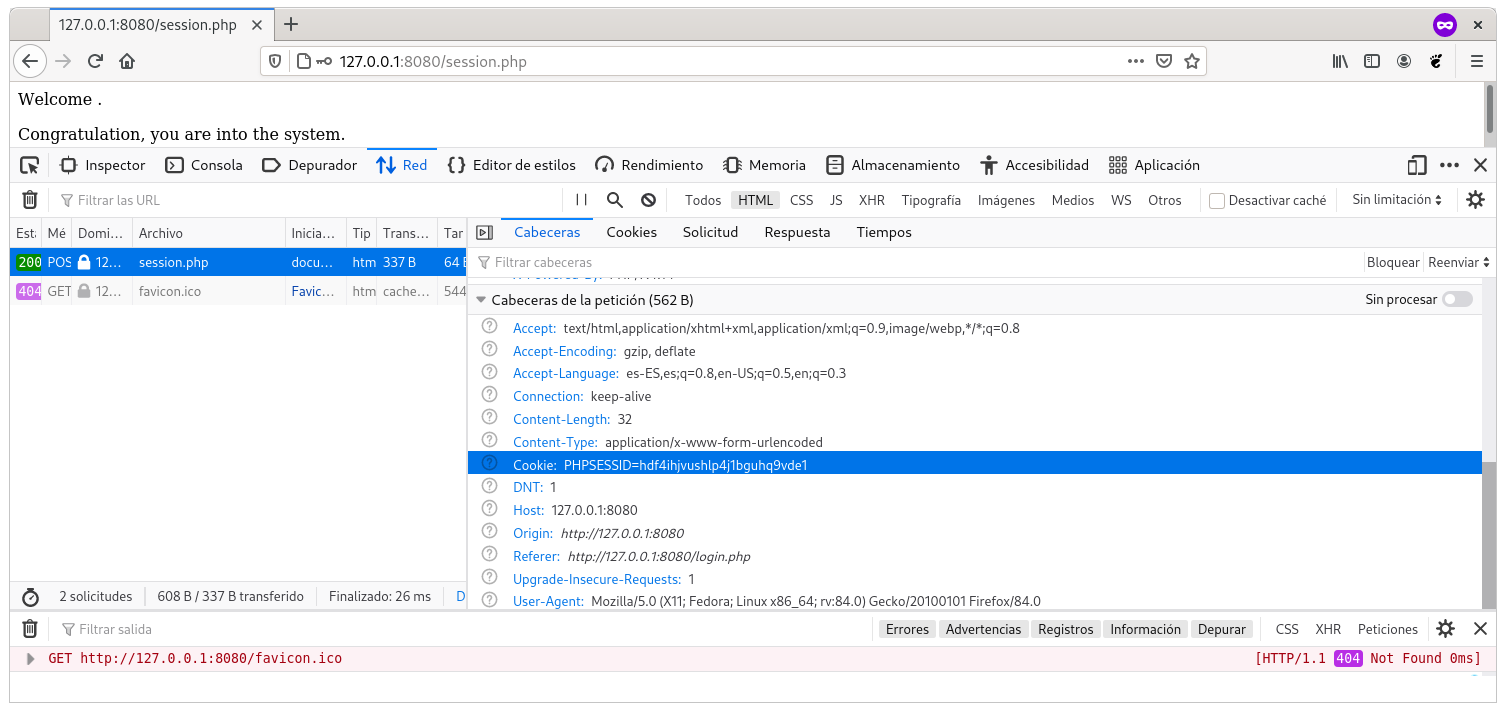The width and height of the screenshot is (1506, 712).
Task: Open request blocking panel icon
Action: pyautogui.click(x=648, y=200)
